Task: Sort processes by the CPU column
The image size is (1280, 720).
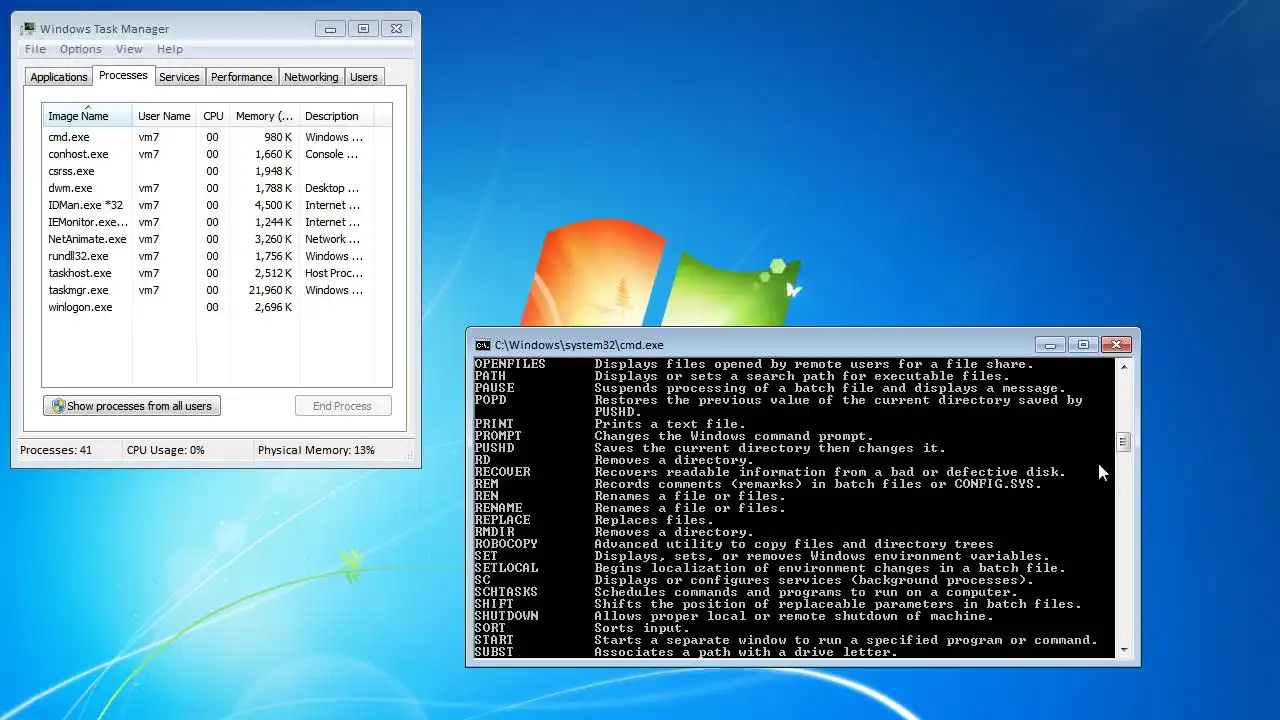Action: (x=213, y=116)
